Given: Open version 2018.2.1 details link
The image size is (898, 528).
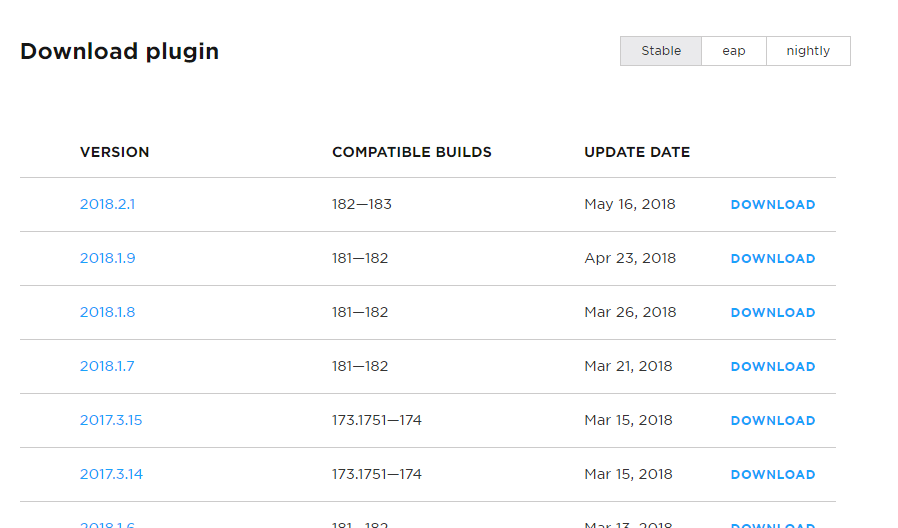Looking at the screenshot, I should click(107, 204).
